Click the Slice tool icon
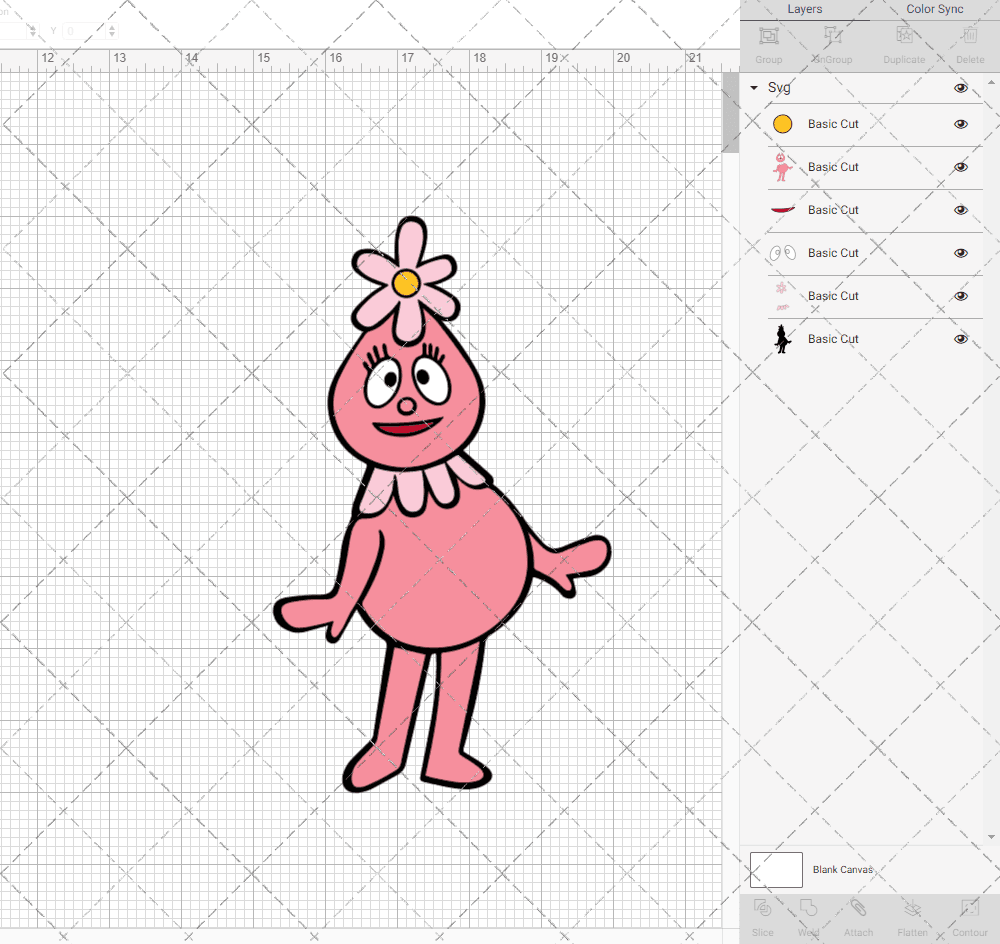Image resolution: width=1000 pixels, height=944 pixels. tap(762, 908)
